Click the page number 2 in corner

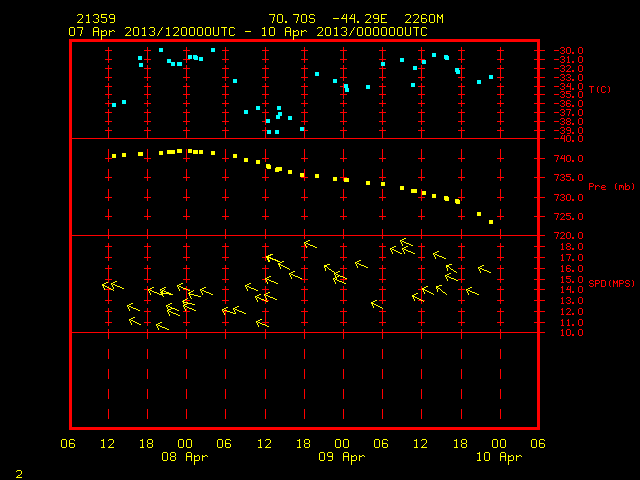[x=19, y=474]
